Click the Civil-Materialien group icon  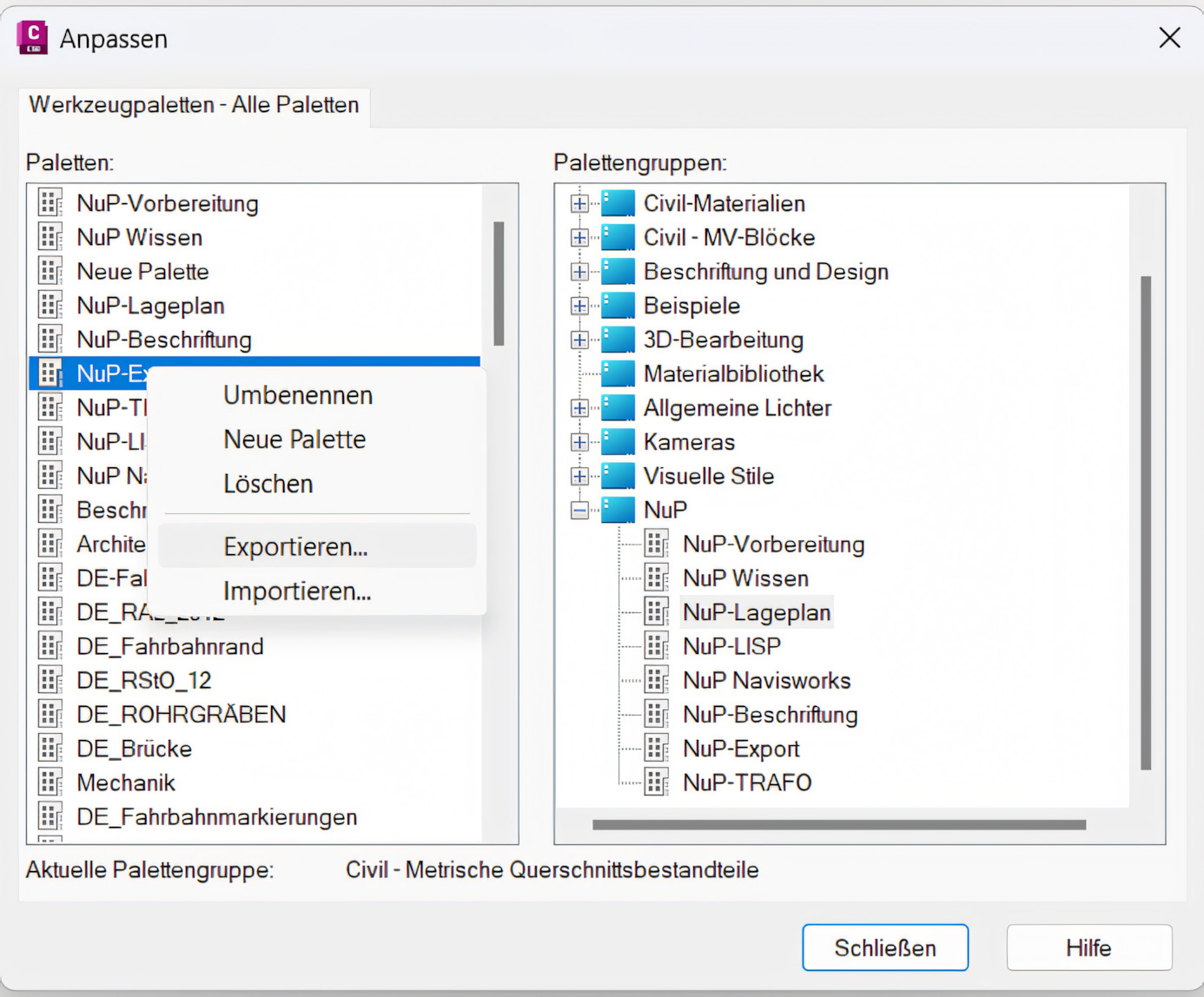point(617,202)
